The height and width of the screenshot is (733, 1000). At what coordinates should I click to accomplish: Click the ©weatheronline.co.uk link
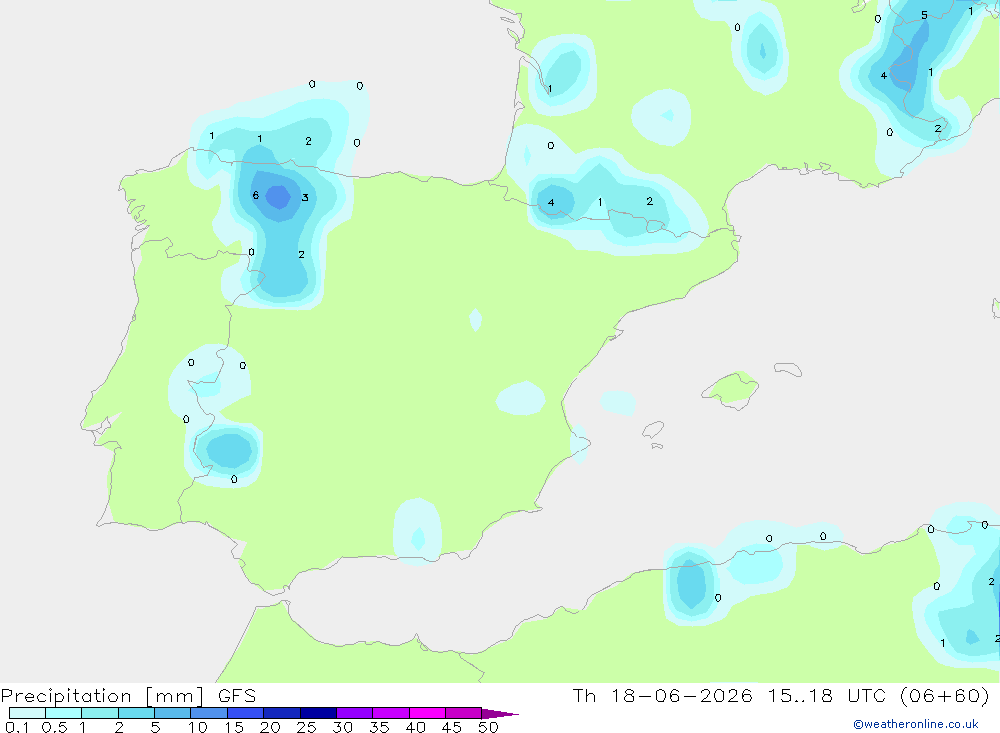(916, 724)
